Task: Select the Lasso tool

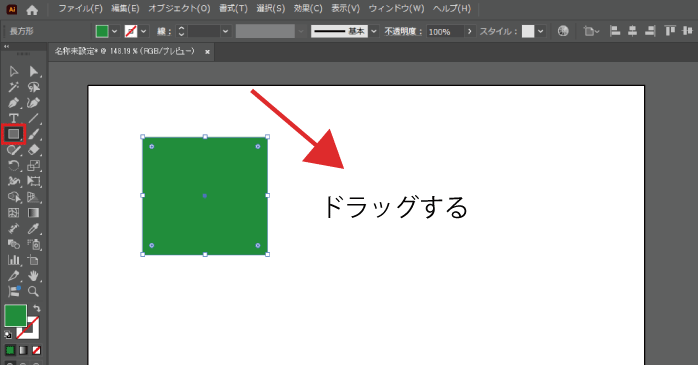Action: 33,87
